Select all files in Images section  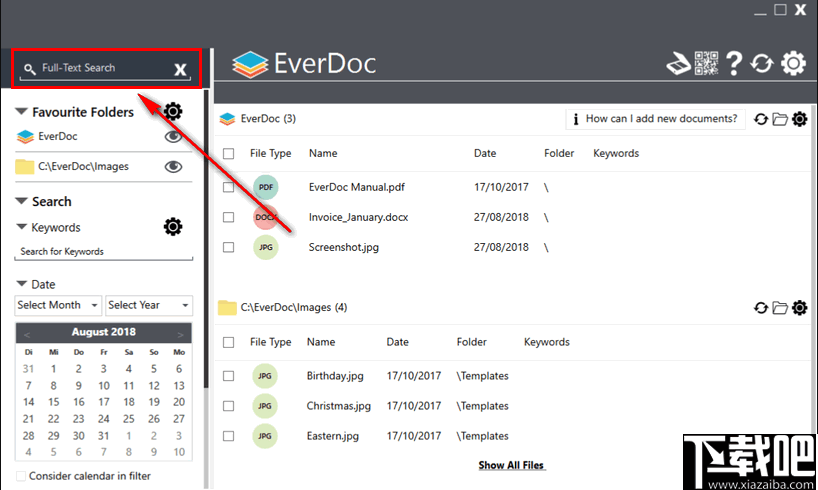(228, 342)
